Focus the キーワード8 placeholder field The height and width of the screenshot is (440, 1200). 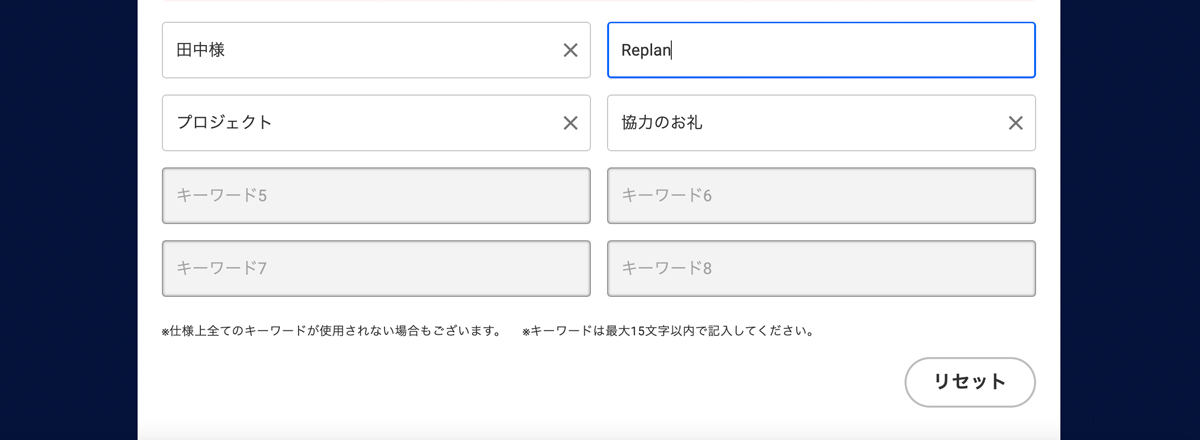click(x=821, y=268)
